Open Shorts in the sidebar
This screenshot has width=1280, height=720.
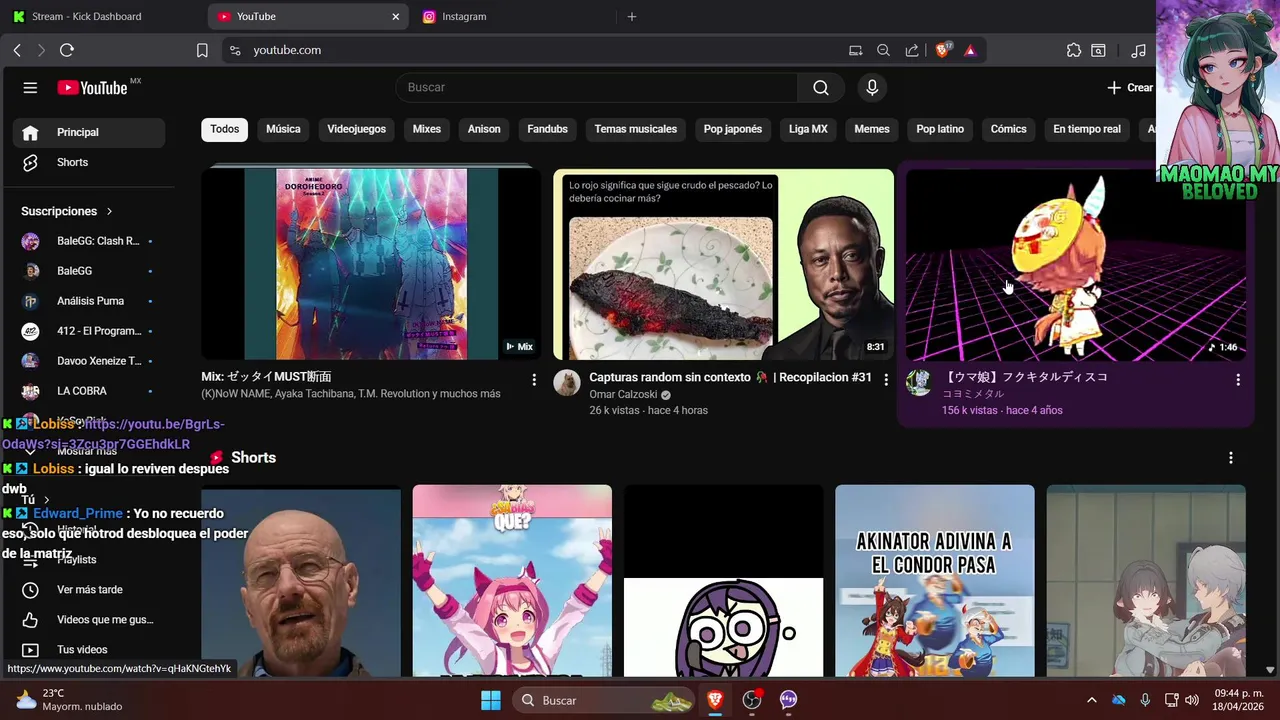click(89, 162)
